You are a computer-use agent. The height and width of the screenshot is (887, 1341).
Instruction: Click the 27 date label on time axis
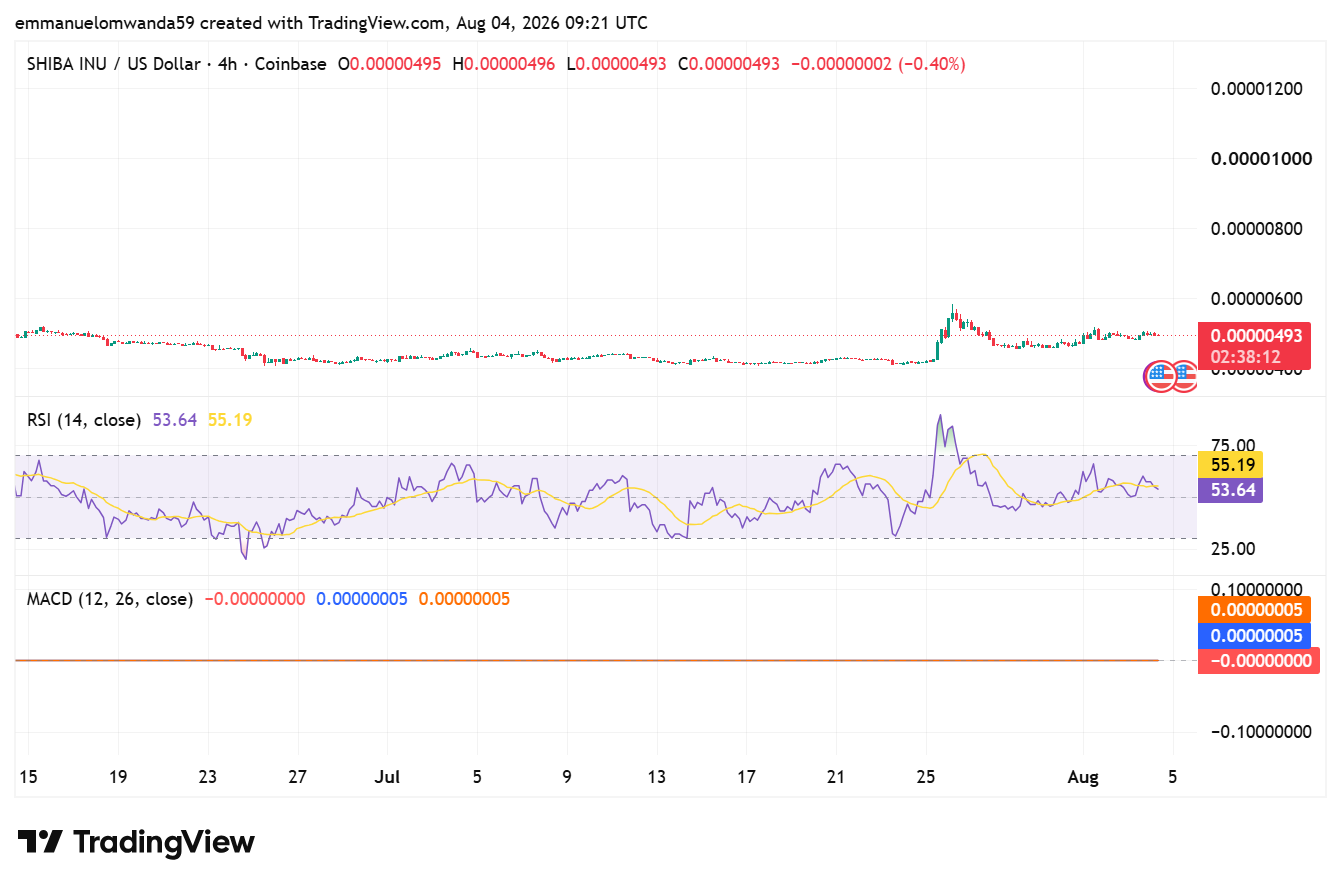point(298,777)
